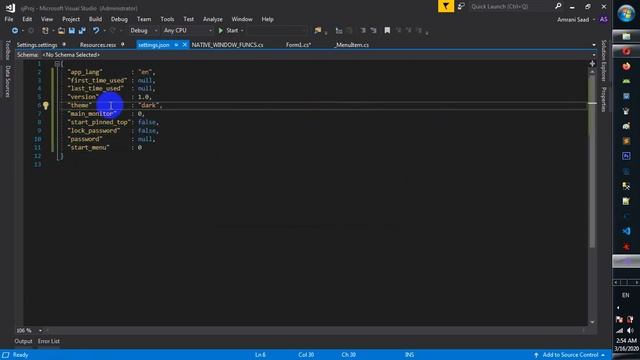640x360 pixels.
Task: Click the Windows Start orb
Action: coord(626,13)
